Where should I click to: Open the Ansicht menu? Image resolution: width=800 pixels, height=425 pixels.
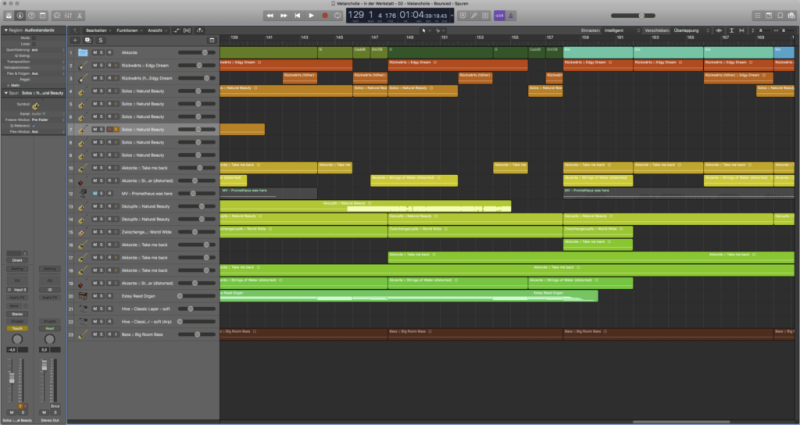click(x=158, y=31)
